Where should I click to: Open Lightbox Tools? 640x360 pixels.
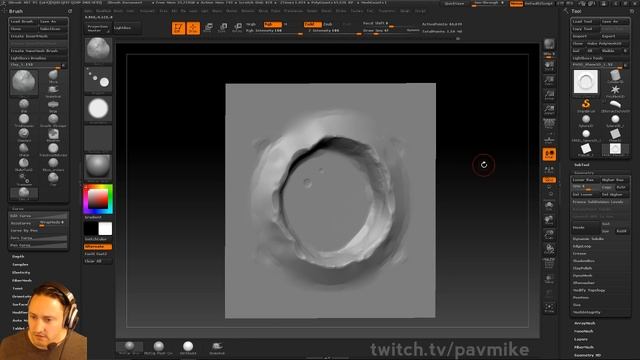[x=600, y=58]
